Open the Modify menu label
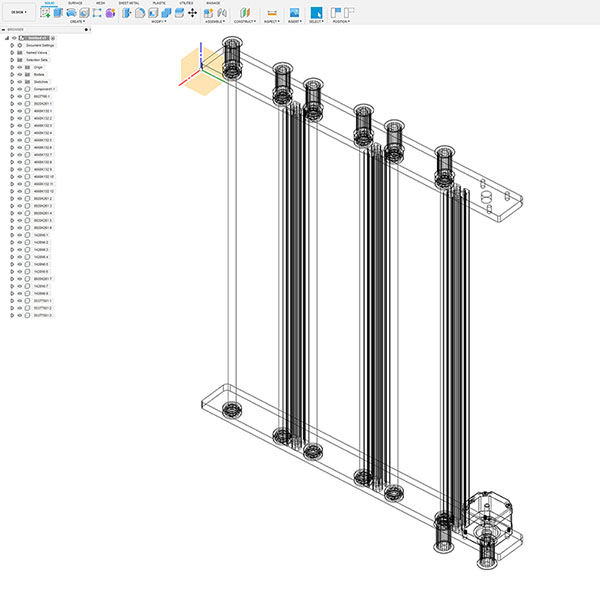This screenshot has width=600, height=600. coord(158,22)
